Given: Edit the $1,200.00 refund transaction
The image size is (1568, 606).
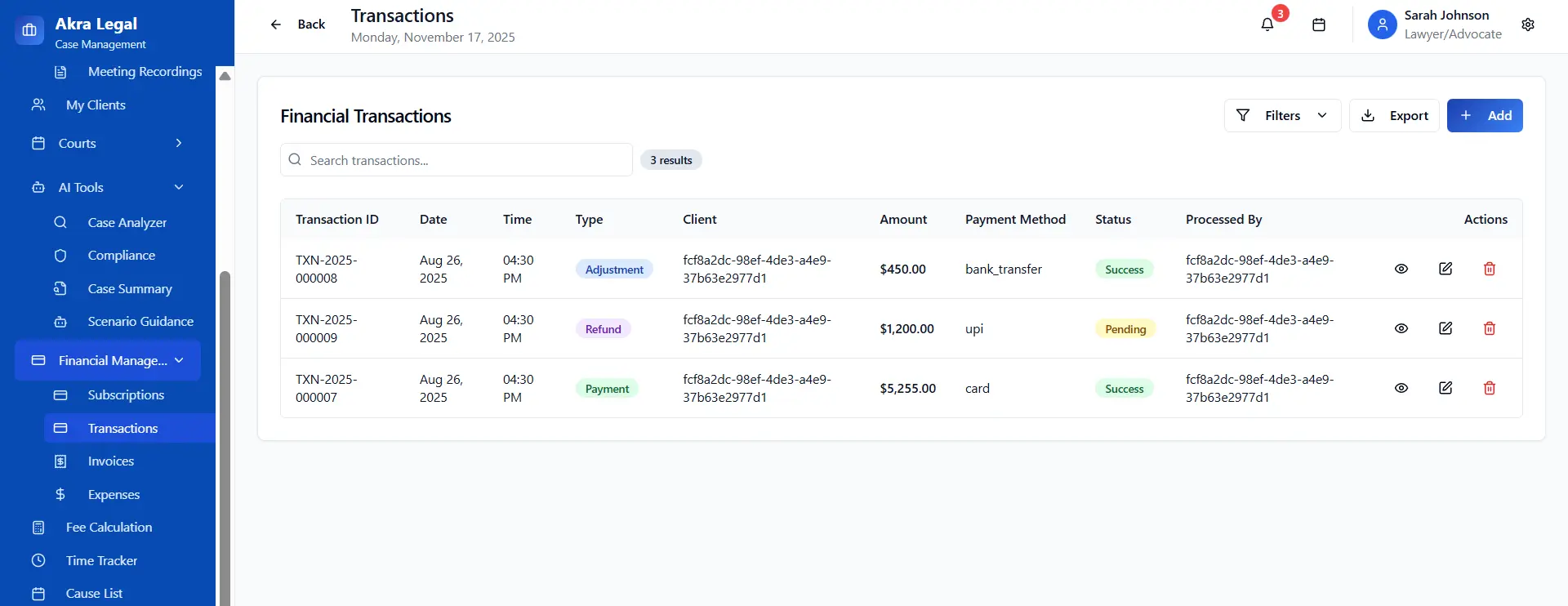Looking at the screenshot, I should coord(1445,328).
